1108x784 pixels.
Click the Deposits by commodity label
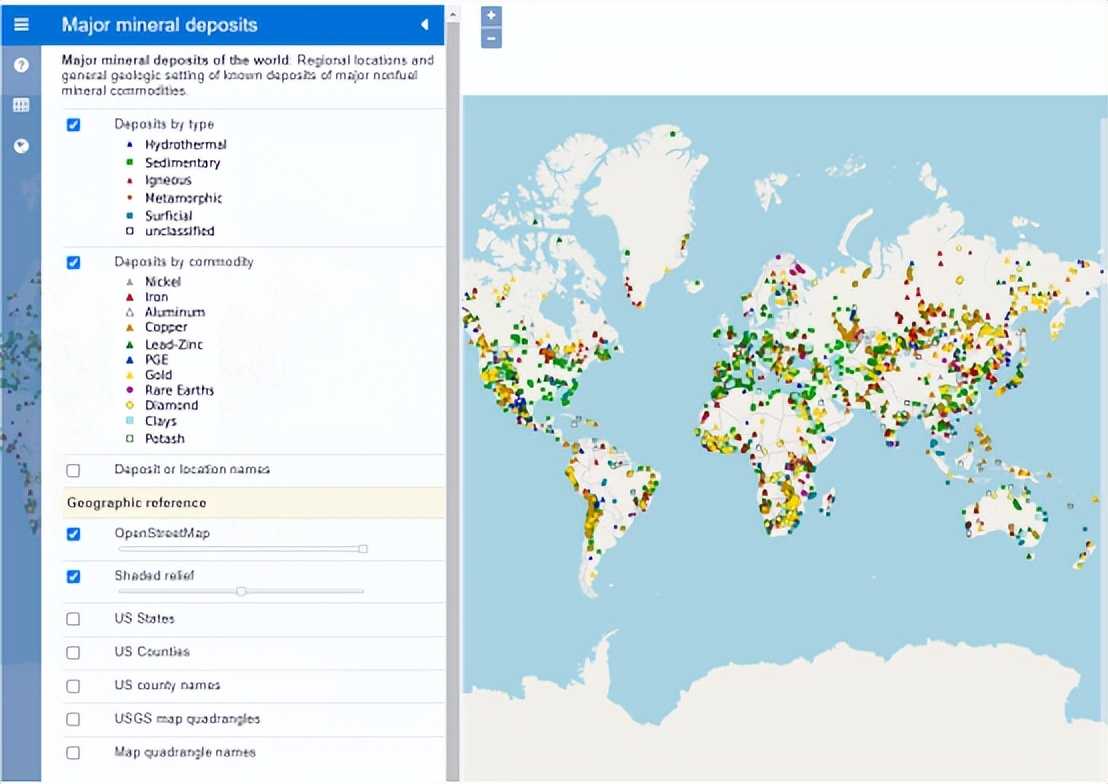[x=184, y=262]
